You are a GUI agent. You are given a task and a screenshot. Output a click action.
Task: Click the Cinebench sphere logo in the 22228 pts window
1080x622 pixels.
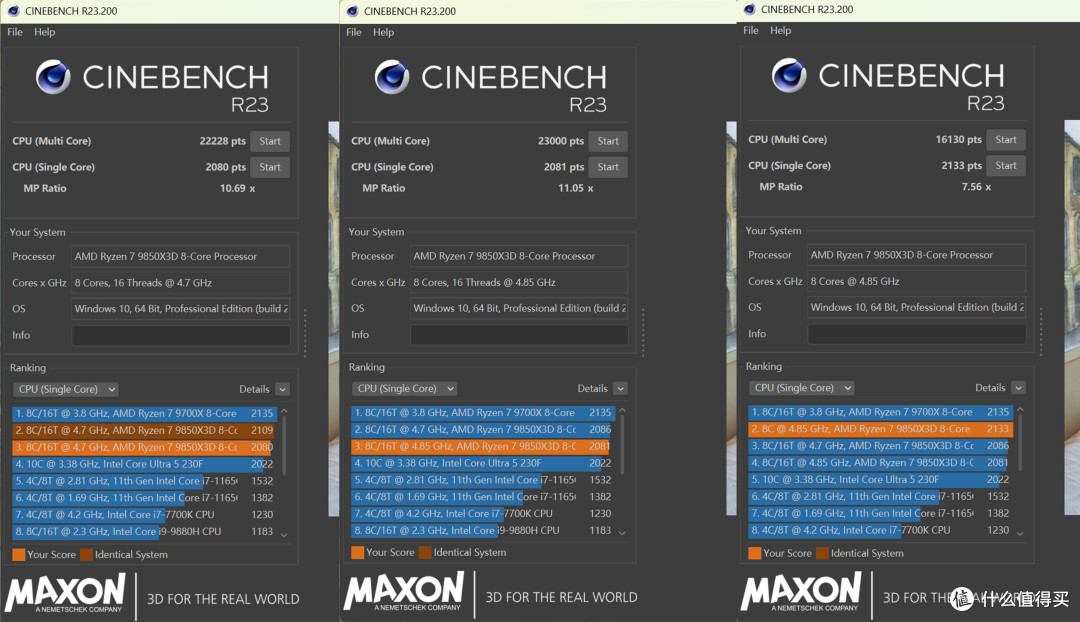tap(53, 76)
